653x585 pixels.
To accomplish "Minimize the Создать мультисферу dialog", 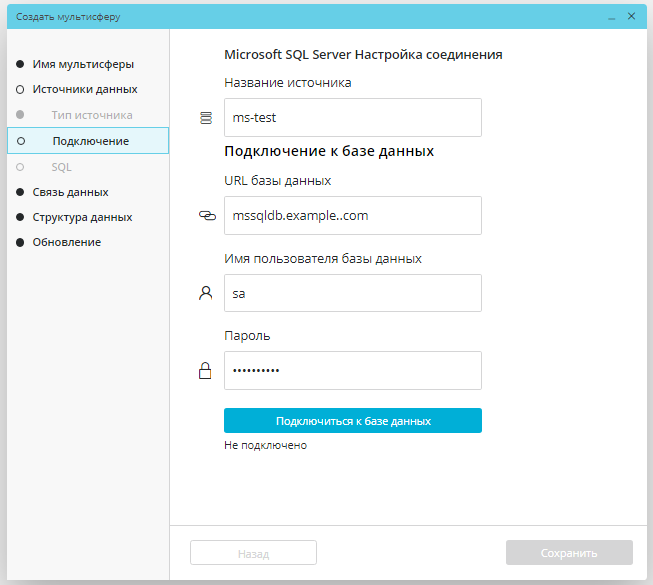I will [x=611, y=17].
